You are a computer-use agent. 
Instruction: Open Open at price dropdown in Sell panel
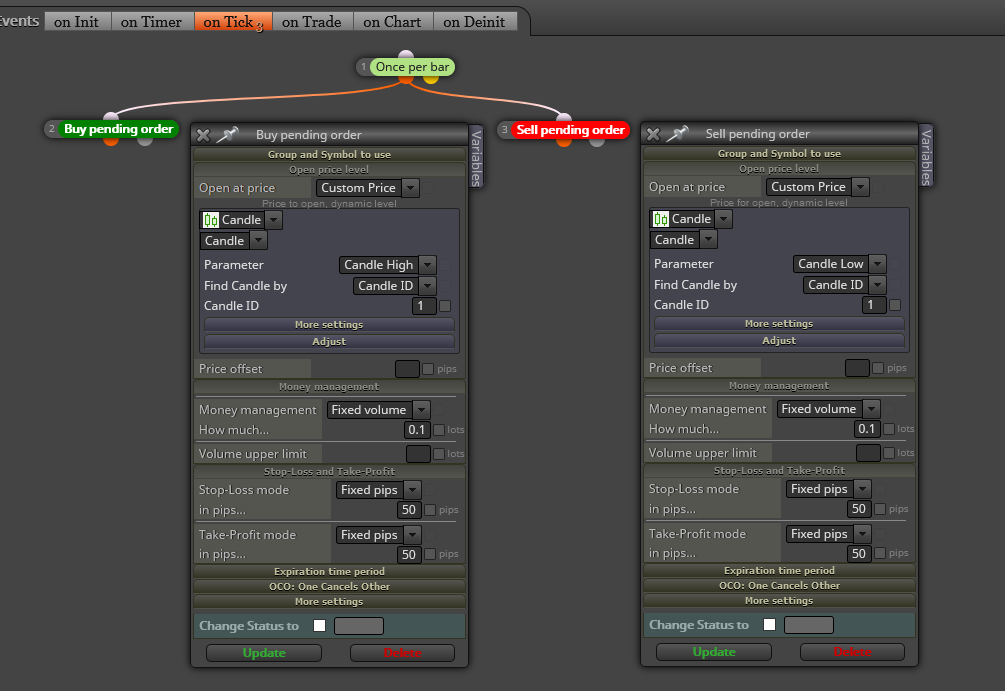click(x=817, y=187)
